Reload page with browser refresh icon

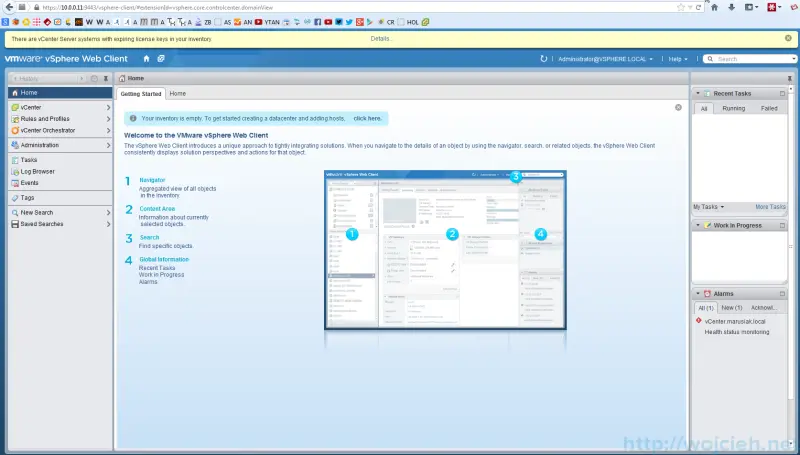click(698, 7)
